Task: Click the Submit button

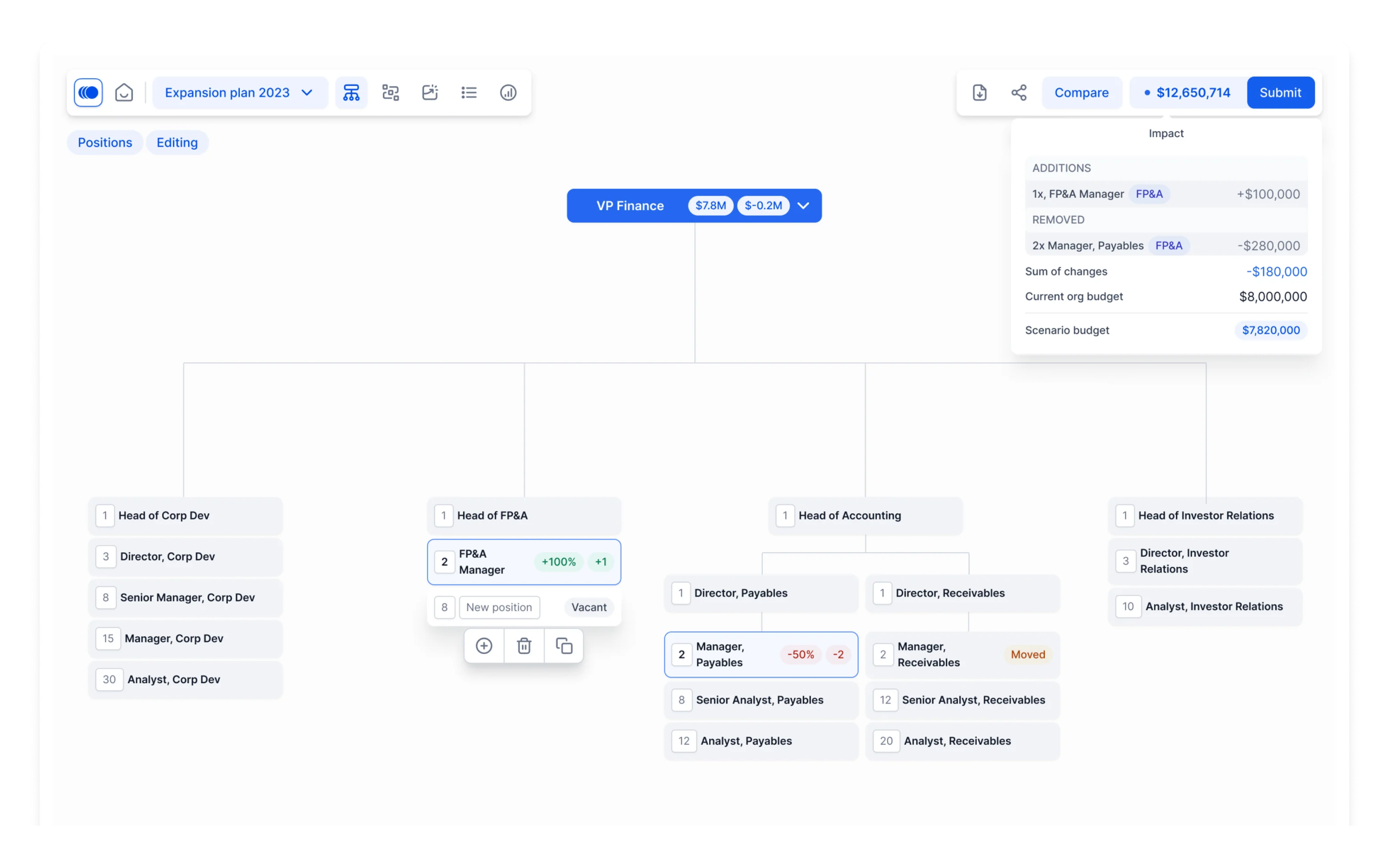Action: pos(1280,92)
